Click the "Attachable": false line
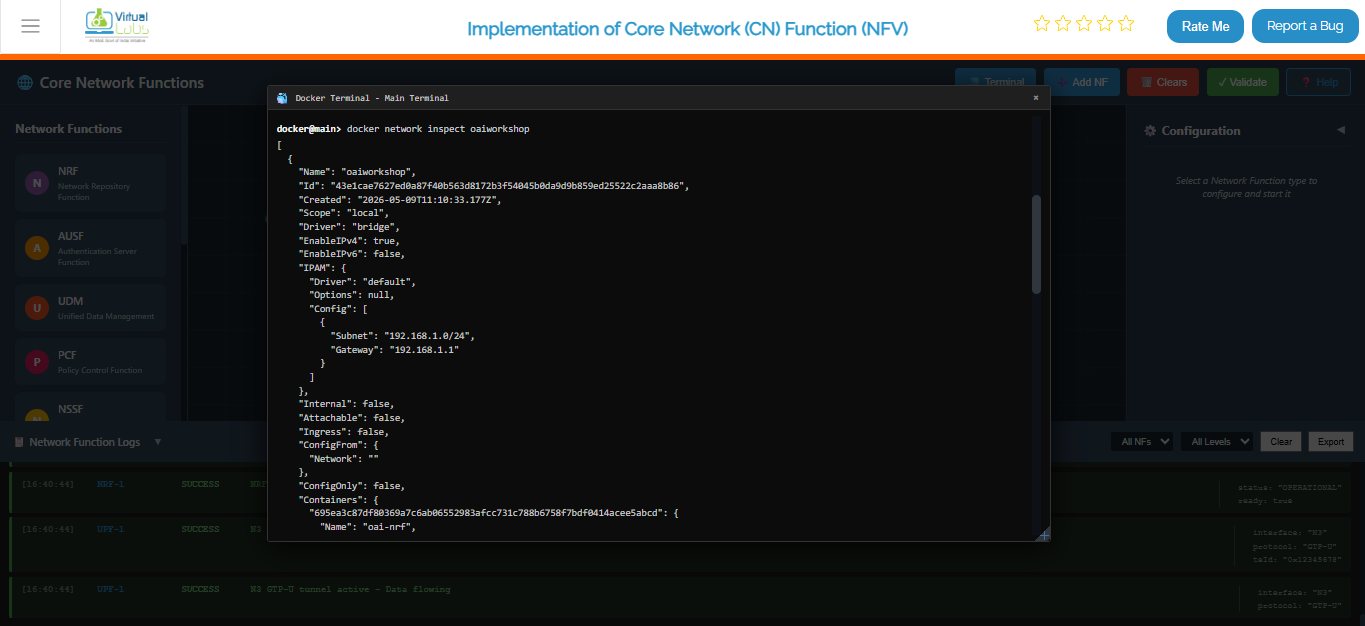The height and width of the screenshot is (626, 1365). [x=354, y=418]
